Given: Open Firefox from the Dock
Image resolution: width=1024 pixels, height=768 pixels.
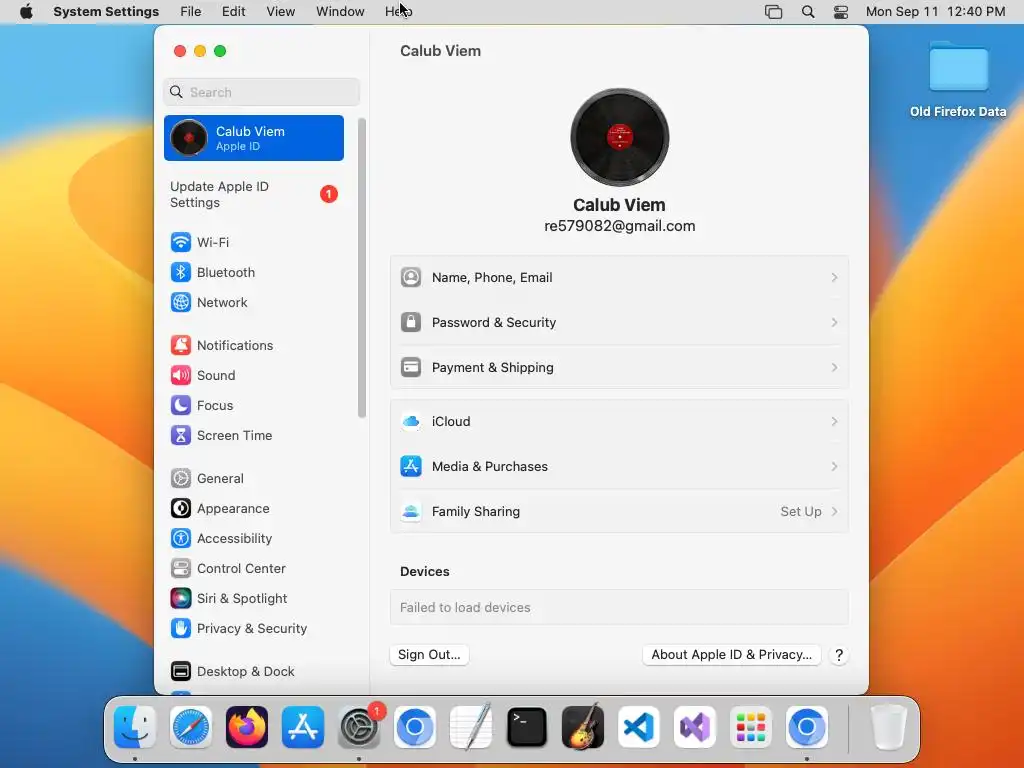Looking at the screenshot, I should (247, 727).
